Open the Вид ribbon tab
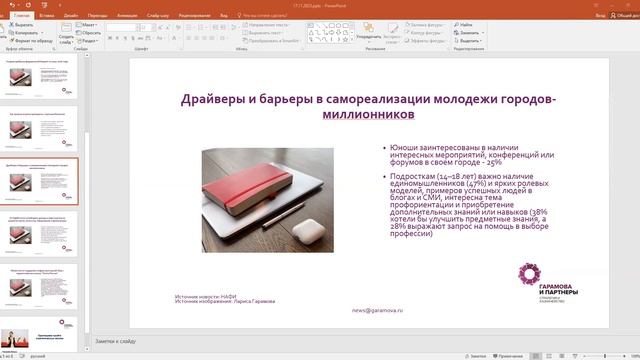This screenshot has height=360, width=640. 224,16
